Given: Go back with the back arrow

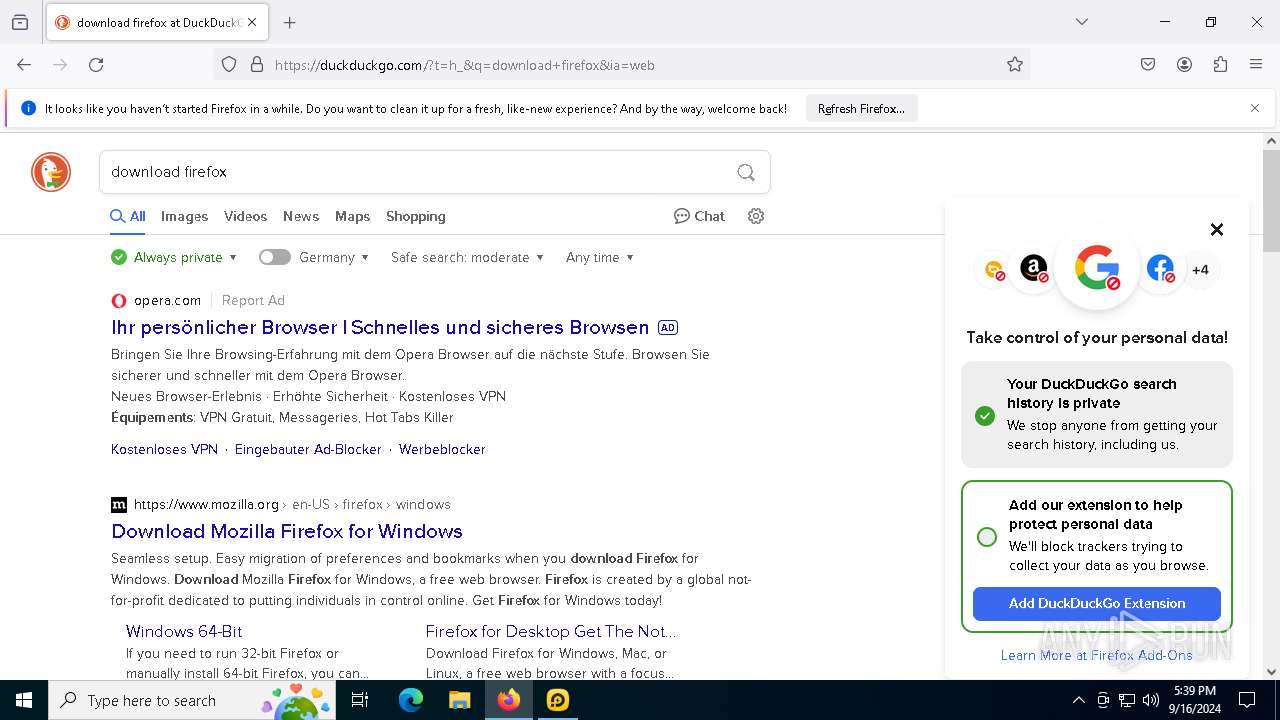Looking at the screenshot, I should [24, 65].
